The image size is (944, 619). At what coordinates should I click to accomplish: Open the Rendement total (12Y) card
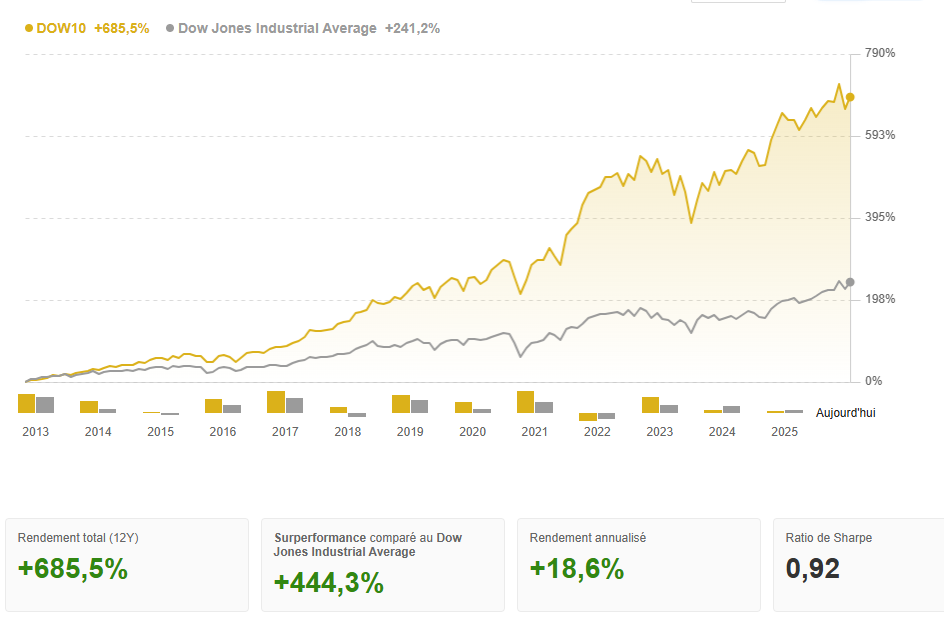pos(127,564)
